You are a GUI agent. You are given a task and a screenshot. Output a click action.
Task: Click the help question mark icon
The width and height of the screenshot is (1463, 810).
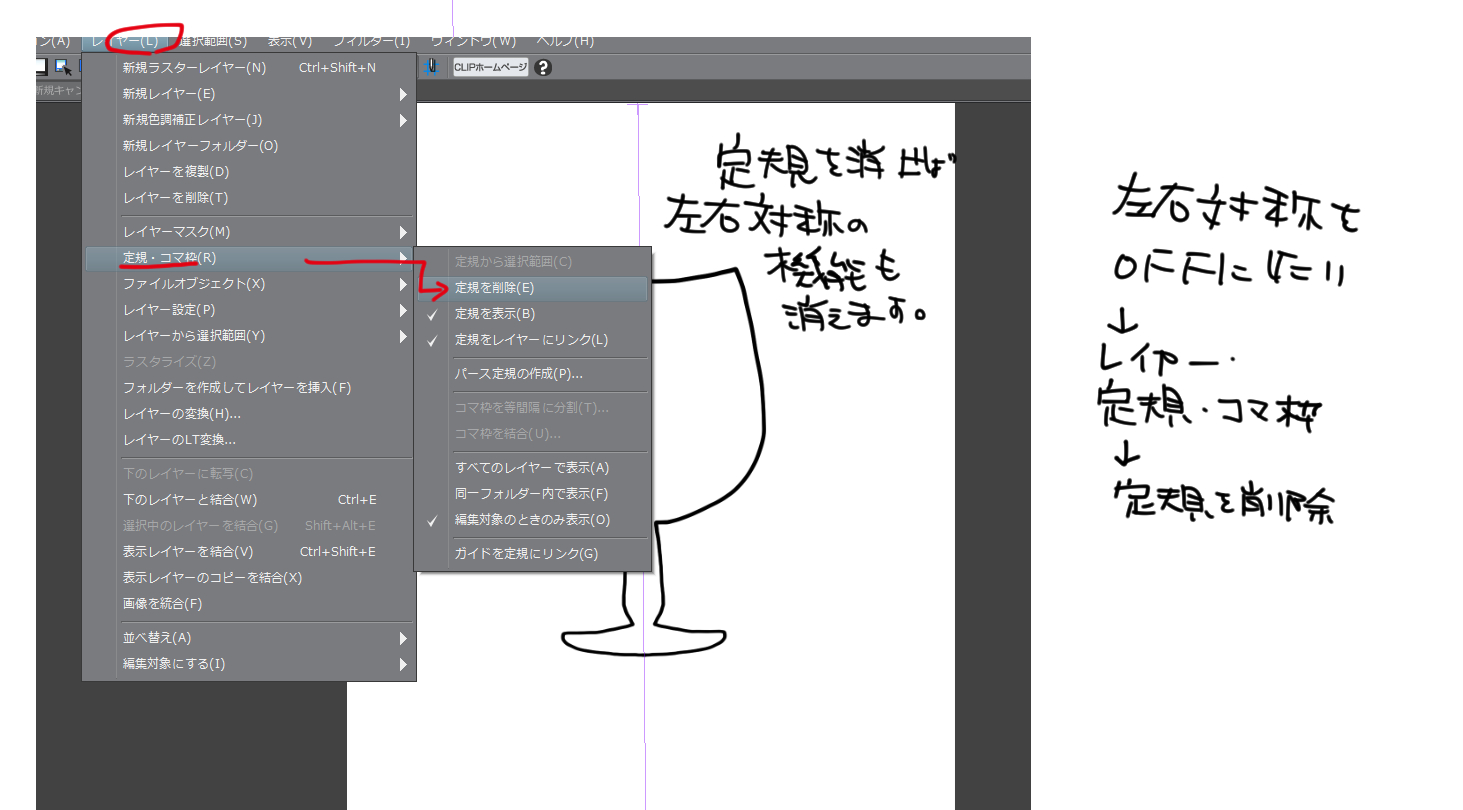pyautogui.click(x=543, y=67)
